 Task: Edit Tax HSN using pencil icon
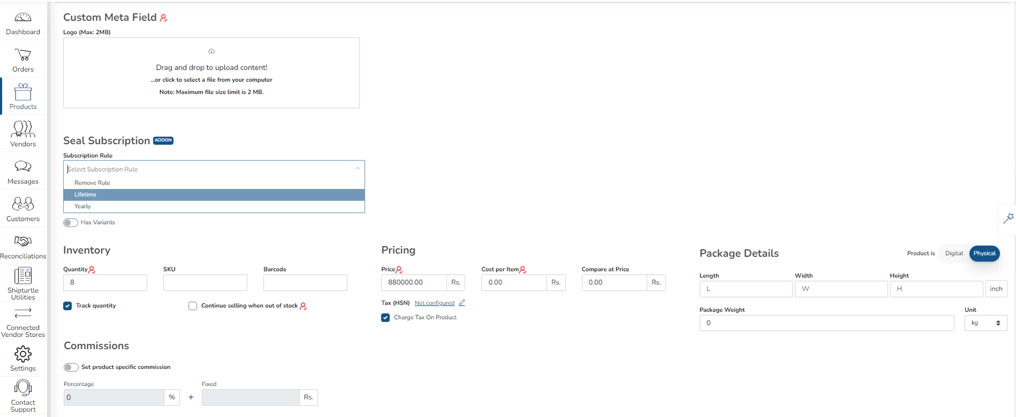tap(461, 302)
